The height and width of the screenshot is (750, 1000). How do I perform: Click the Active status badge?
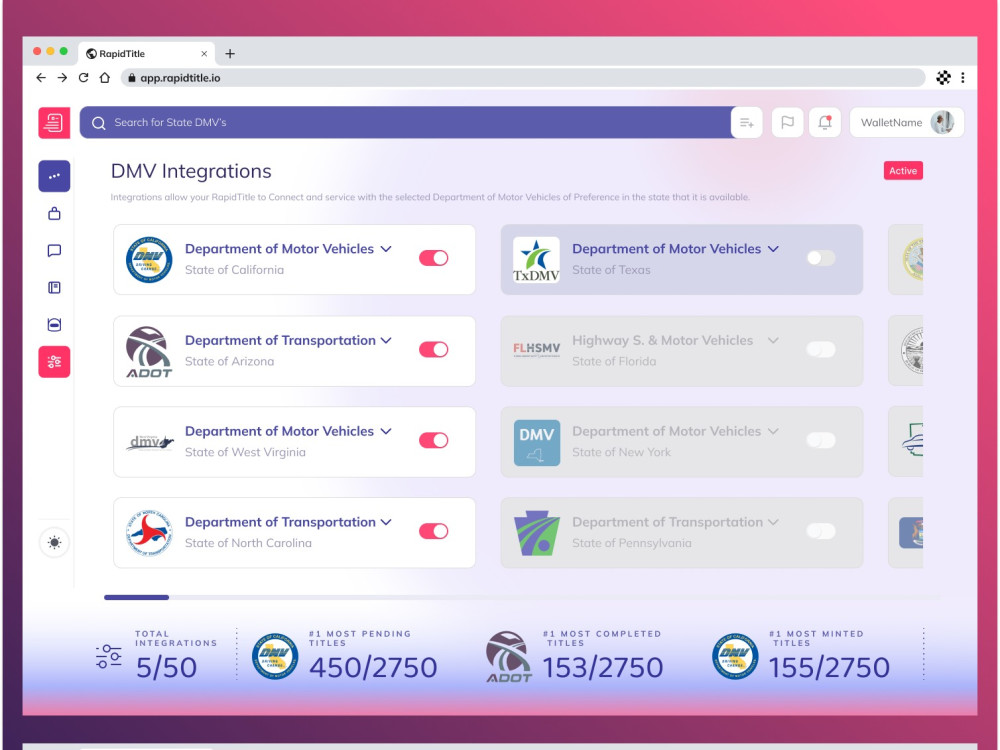[903, 171]
